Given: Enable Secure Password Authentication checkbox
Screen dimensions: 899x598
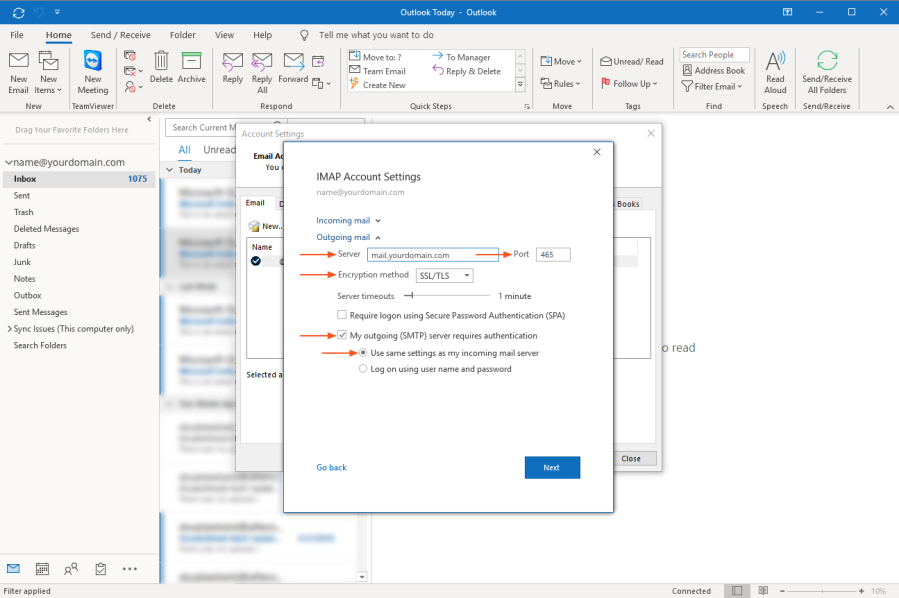Looking at the screenshot, I should [x=342, y=315].
